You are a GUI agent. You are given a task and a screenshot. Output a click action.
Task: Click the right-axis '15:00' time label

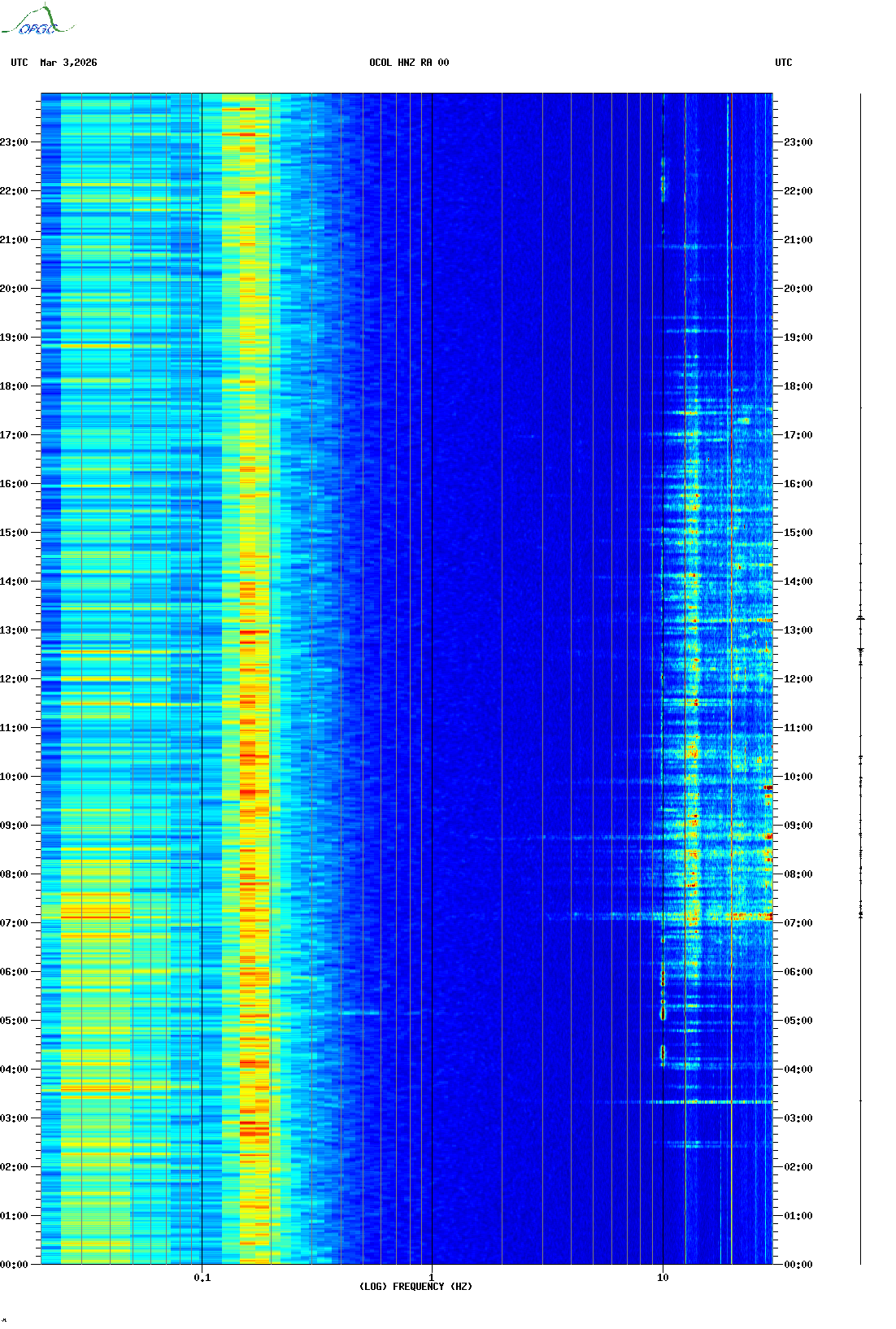coord(798,533)
